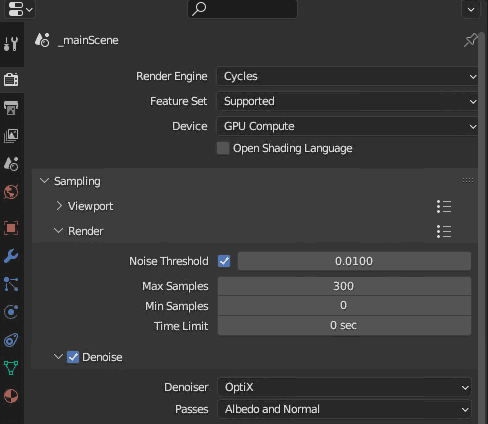488x424 pixels.
Task: Open the Tool properties tab
Action: tap(11, 44)
